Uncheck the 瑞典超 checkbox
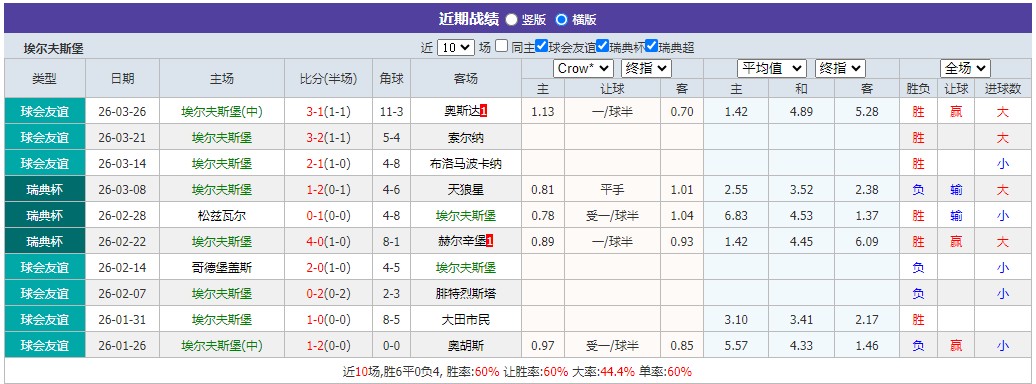1036x384 pixels. [x=651, y=46]
